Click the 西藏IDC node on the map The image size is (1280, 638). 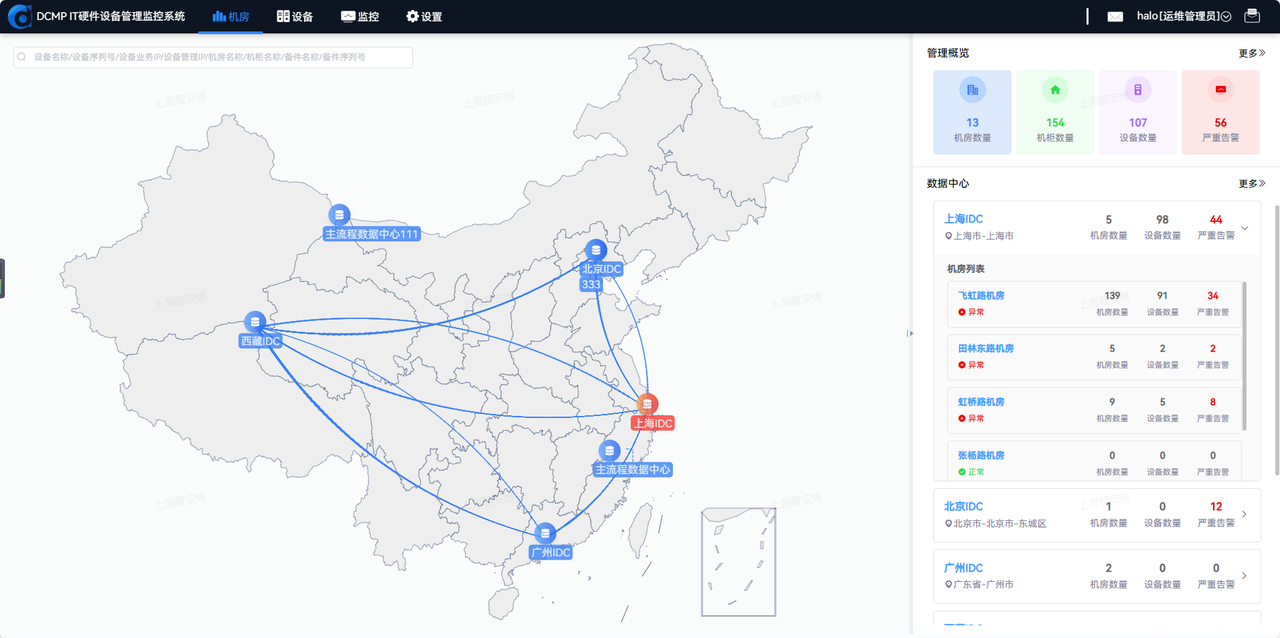(255, 322)
